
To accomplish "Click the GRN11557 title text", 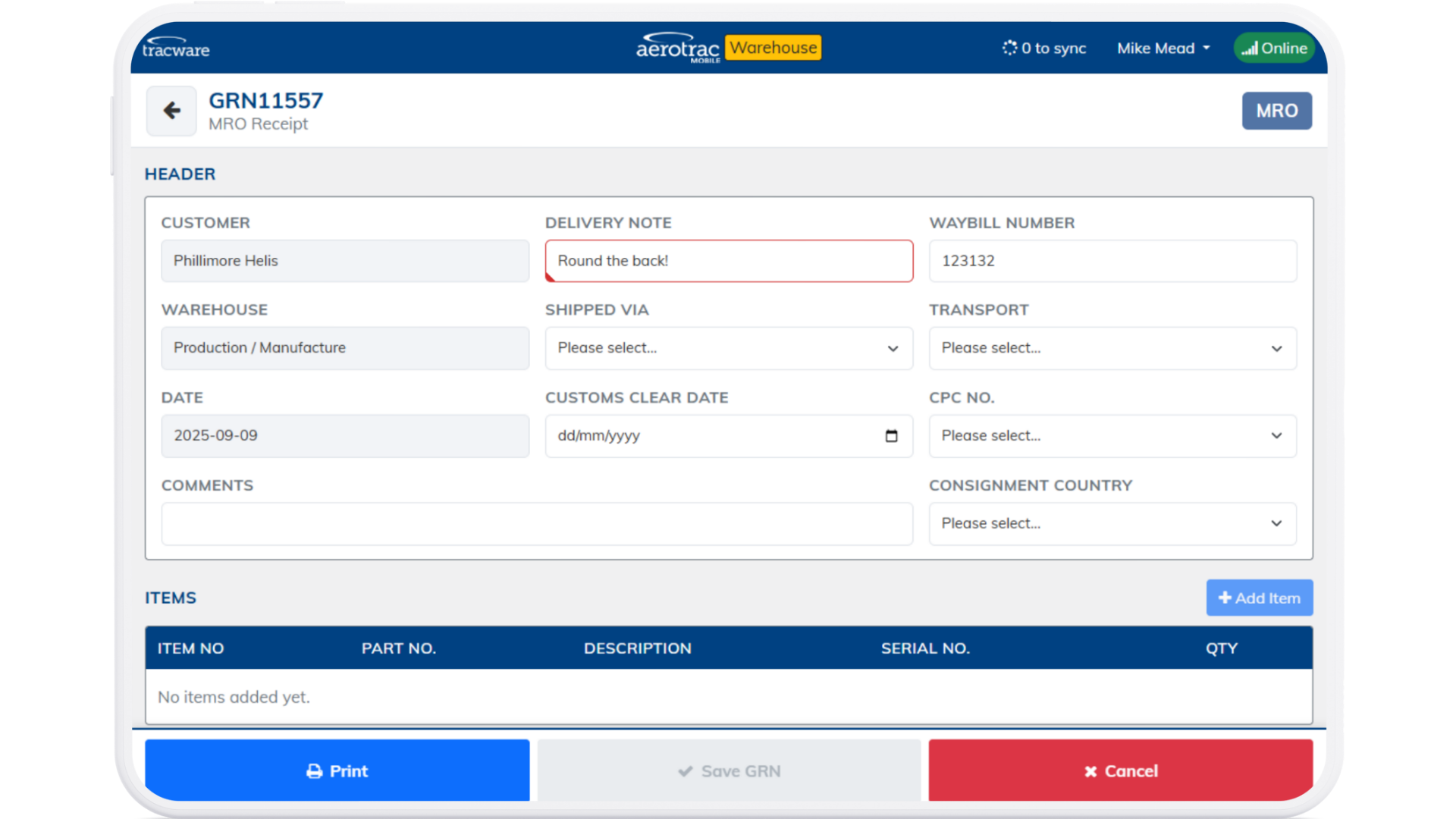I will click(266, 101).
